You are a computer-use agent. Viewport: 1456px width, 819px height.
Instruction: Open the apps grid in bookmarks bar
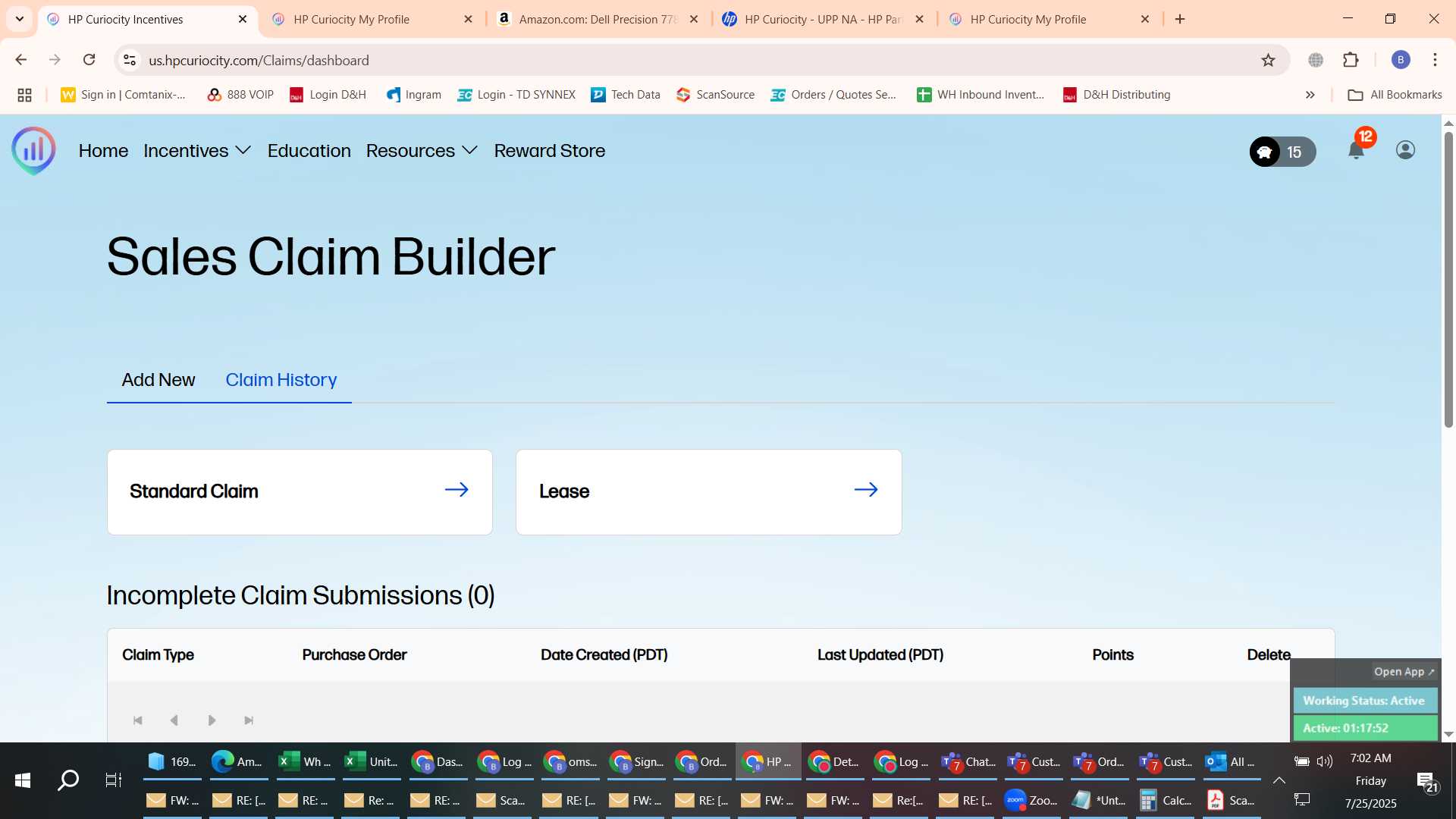pyautogui.click(x=24, y=95)
